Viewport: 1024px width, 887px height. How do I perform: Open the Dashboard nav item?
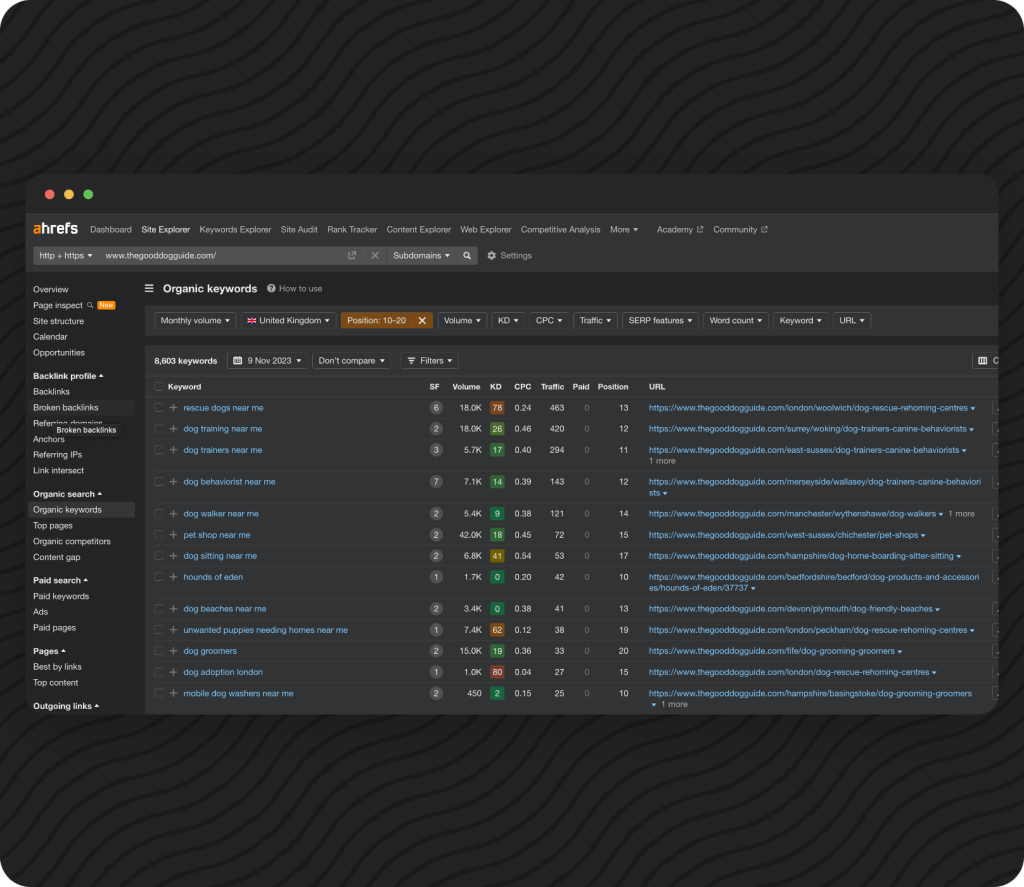(x=110, y=229)
